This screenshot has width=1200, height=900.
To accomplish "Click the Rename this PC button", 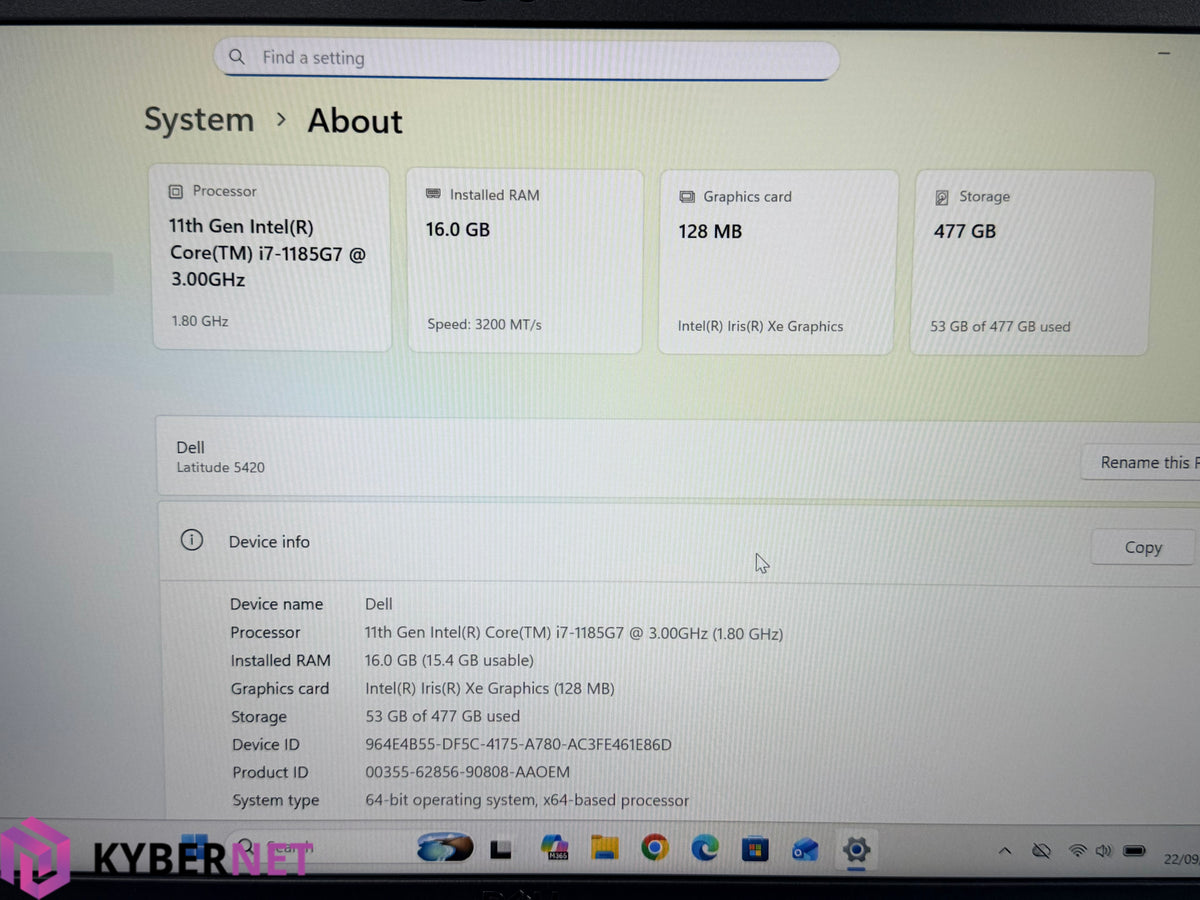I will 1141,463.
